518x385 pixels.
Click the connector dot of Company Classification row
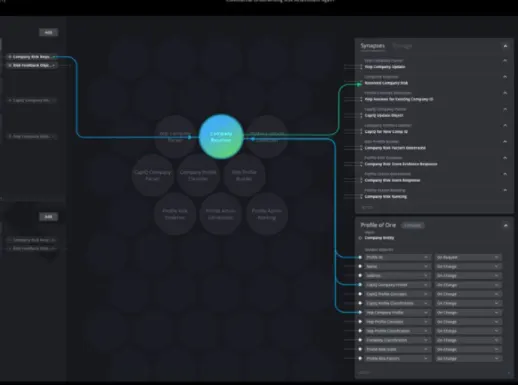click(x=360, y=340)
